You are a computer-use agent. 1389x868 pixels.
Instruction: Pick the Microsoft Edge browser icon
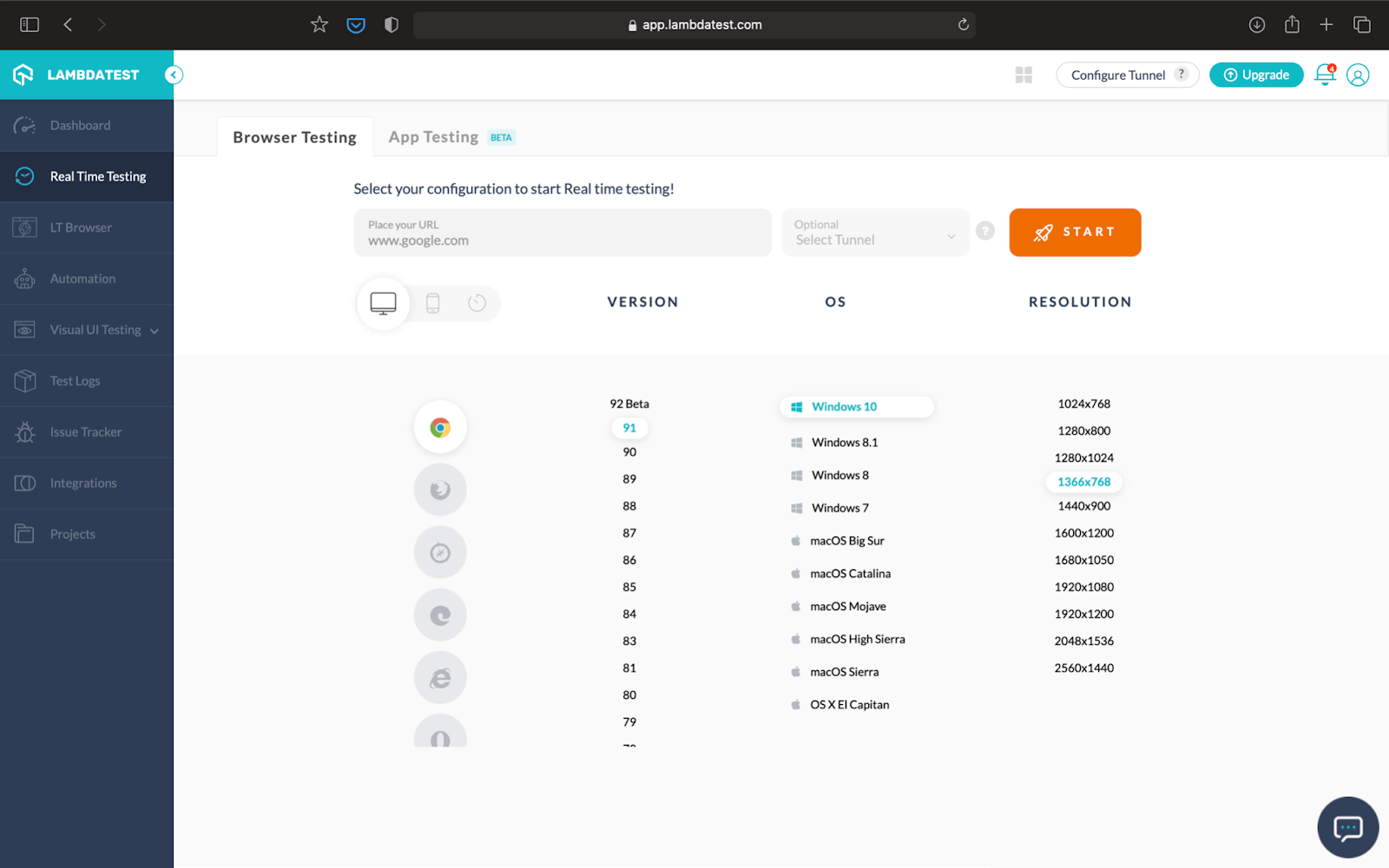[x=440, y=615]
